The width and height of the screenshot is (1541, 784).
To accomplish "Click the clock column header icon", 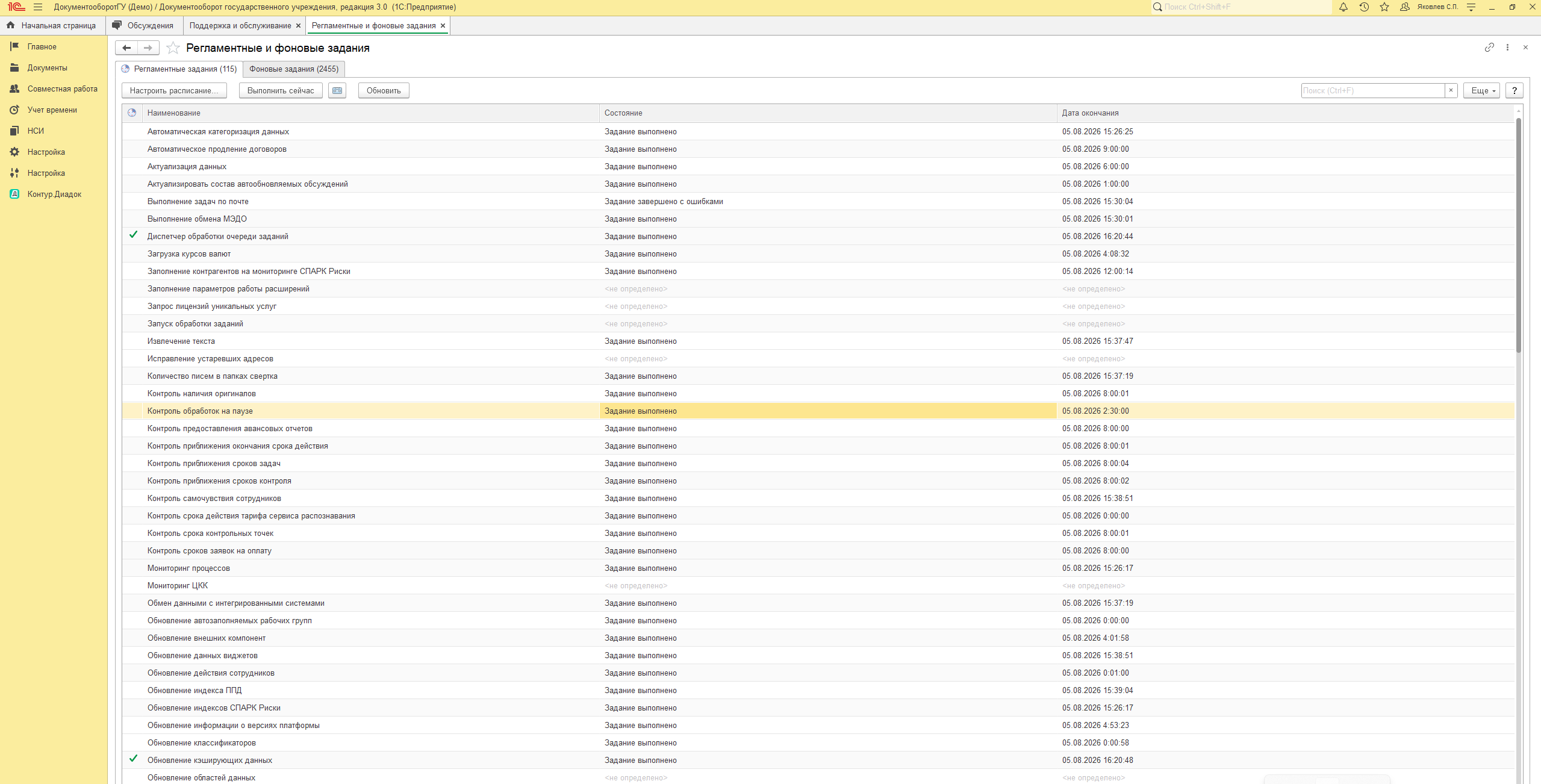I will point(132,113).
